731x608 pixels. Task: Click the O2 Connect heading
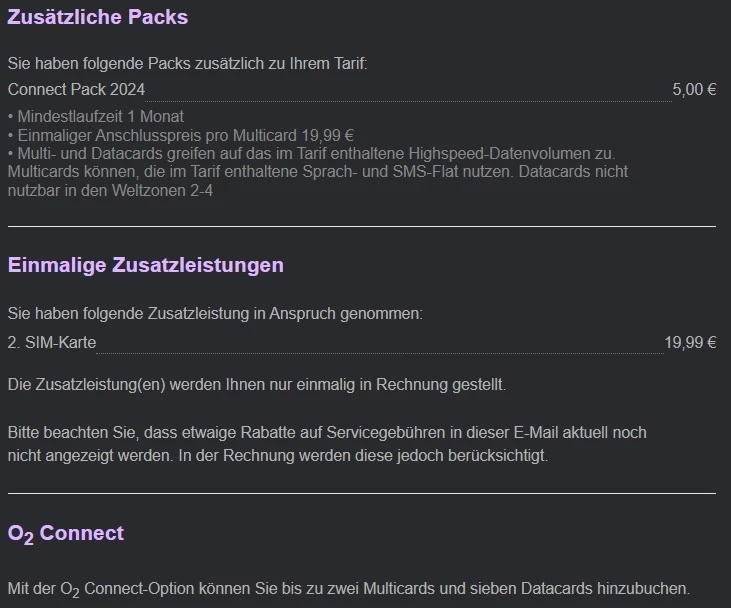[x=66, y=533]
